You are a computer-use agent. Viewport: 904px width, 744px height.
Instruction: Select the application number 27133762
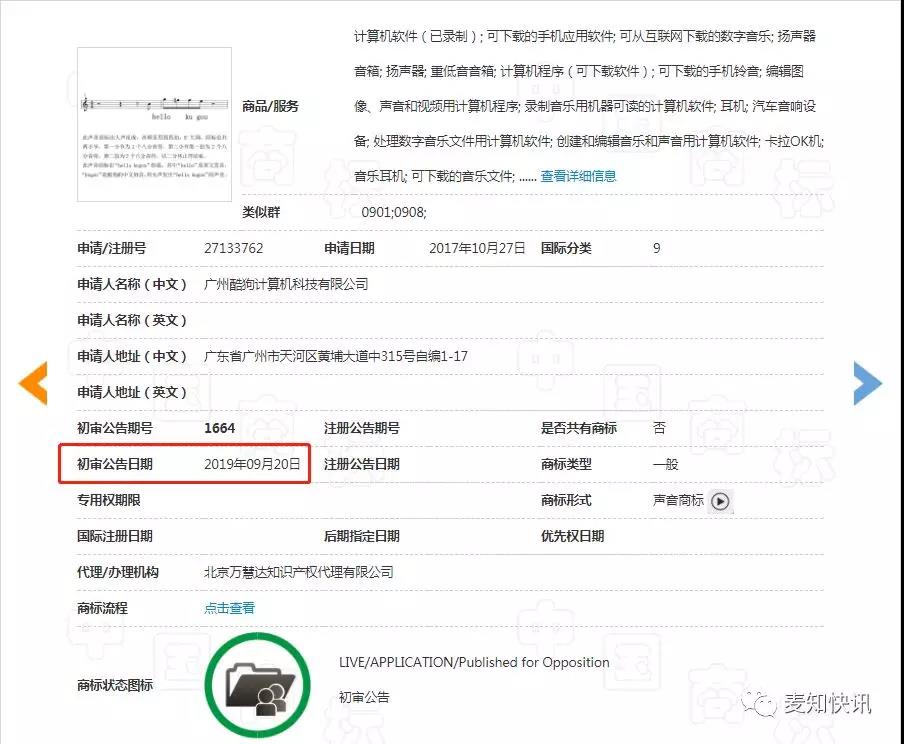233,248
